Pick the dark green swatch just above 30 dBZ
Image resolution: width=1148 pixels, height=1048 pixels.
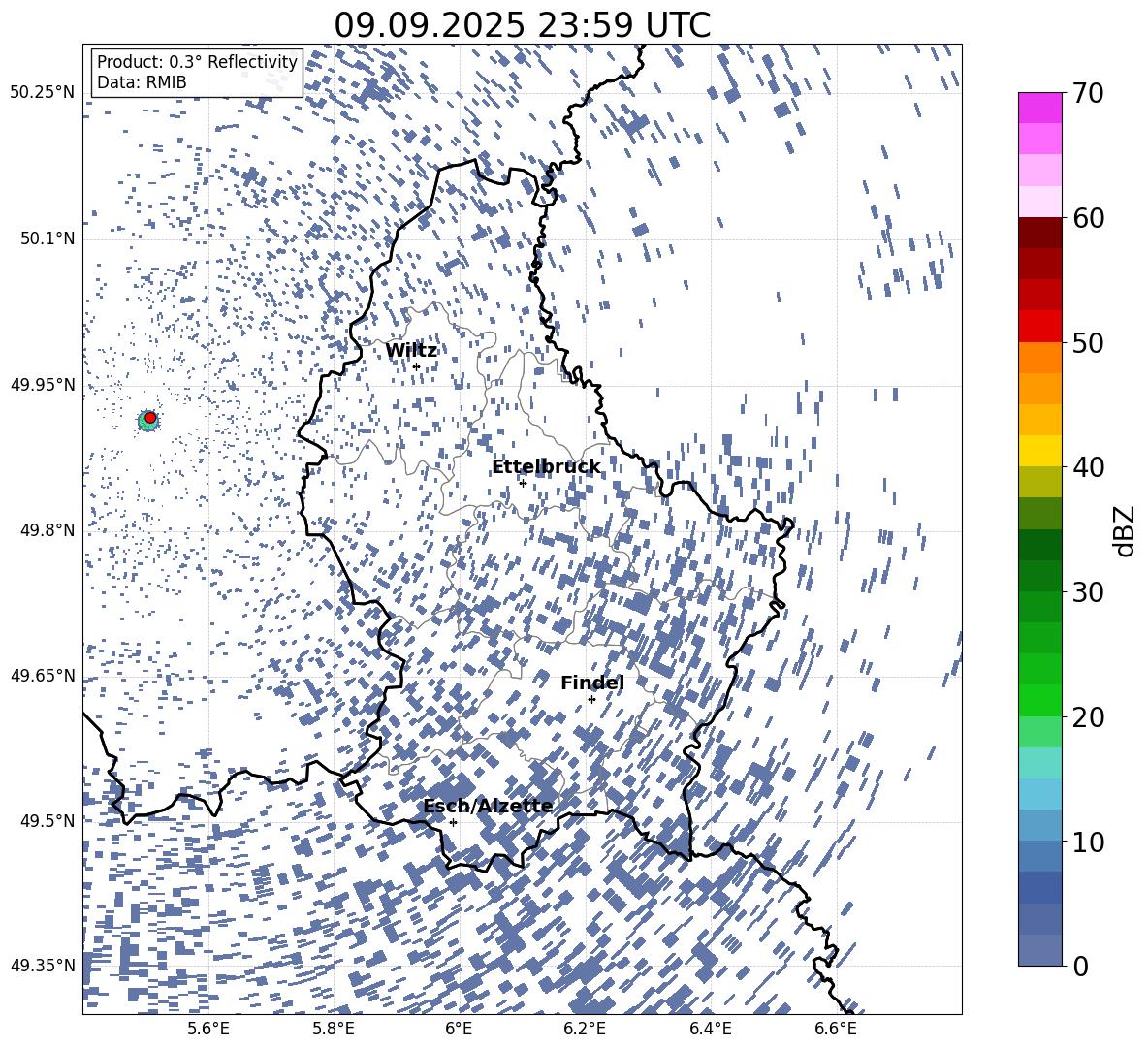(1040, 576)
